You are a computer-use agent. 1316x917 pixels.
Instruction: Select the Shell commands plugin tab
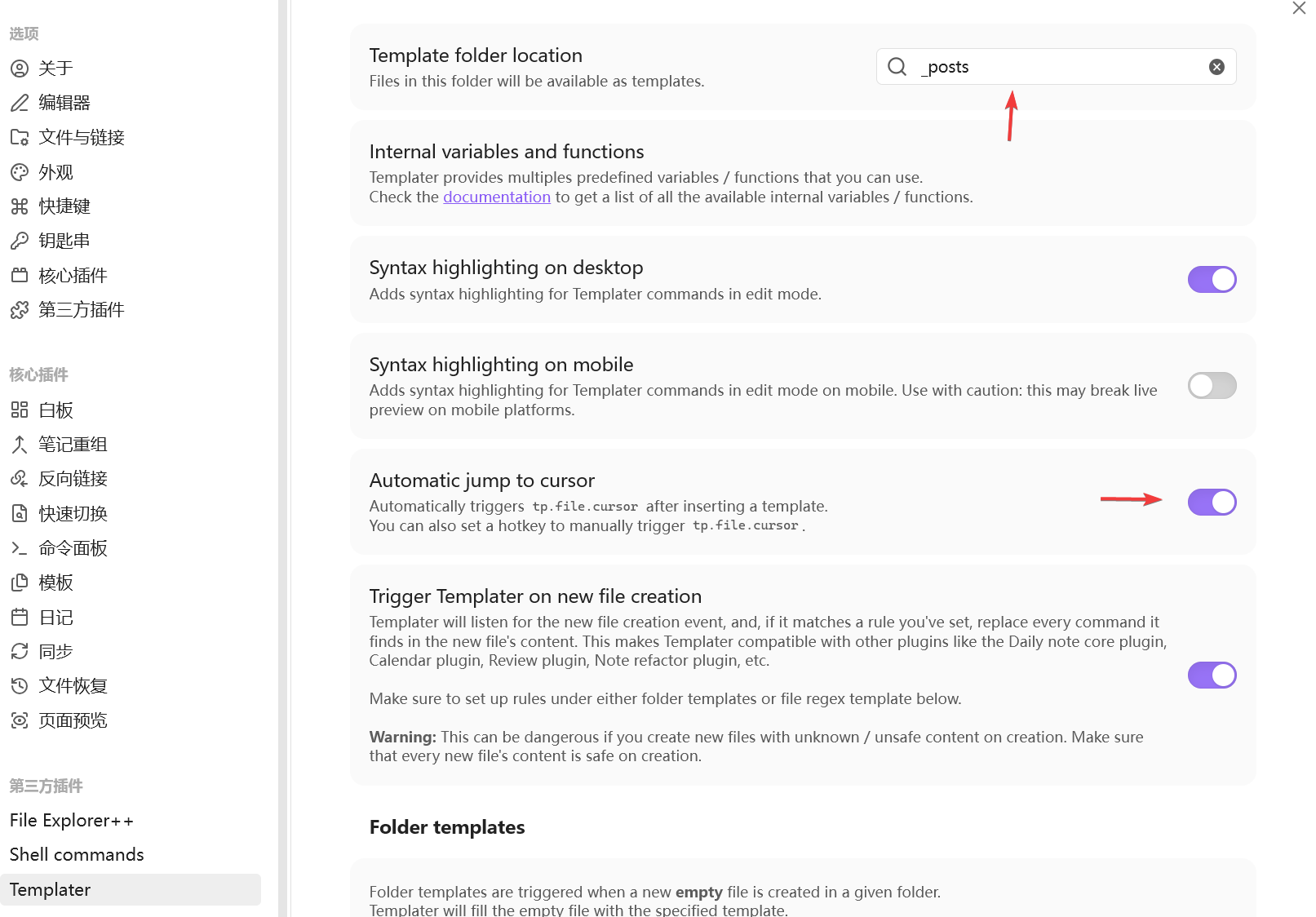77,855
